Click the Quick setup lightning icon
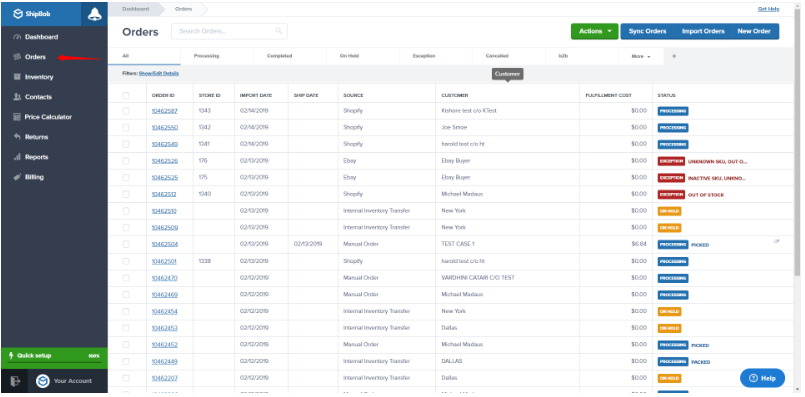This screenshot has width=805, height=397. point(11,355)
